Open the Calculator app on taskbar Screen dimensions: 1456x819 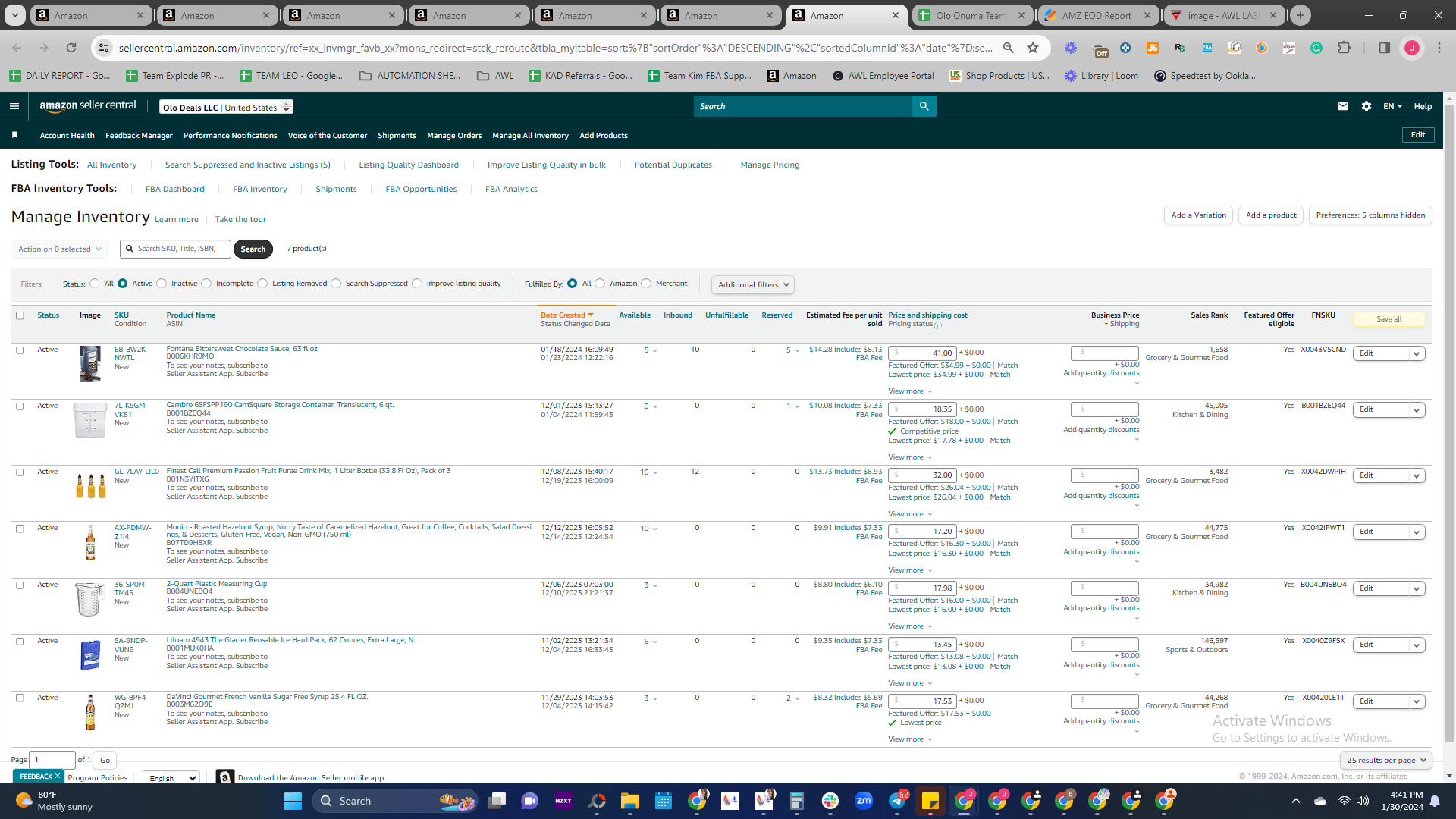(x=797, y=801)
